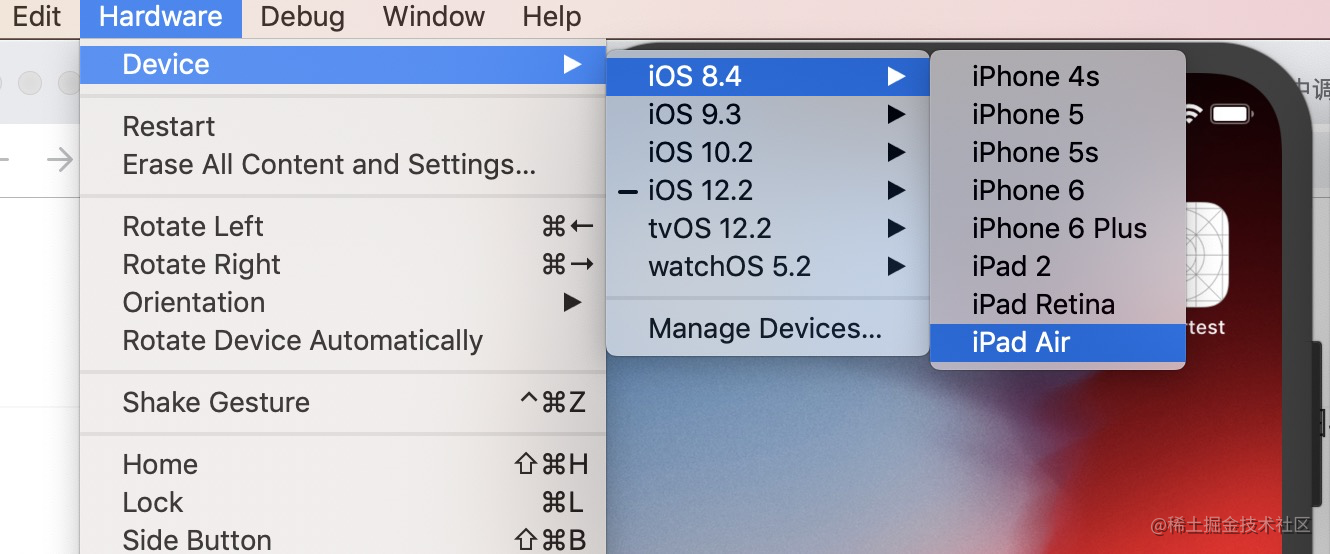Click the battery icon in simulator status bar
This screenshot has height=554, width=1330.
1231,114
